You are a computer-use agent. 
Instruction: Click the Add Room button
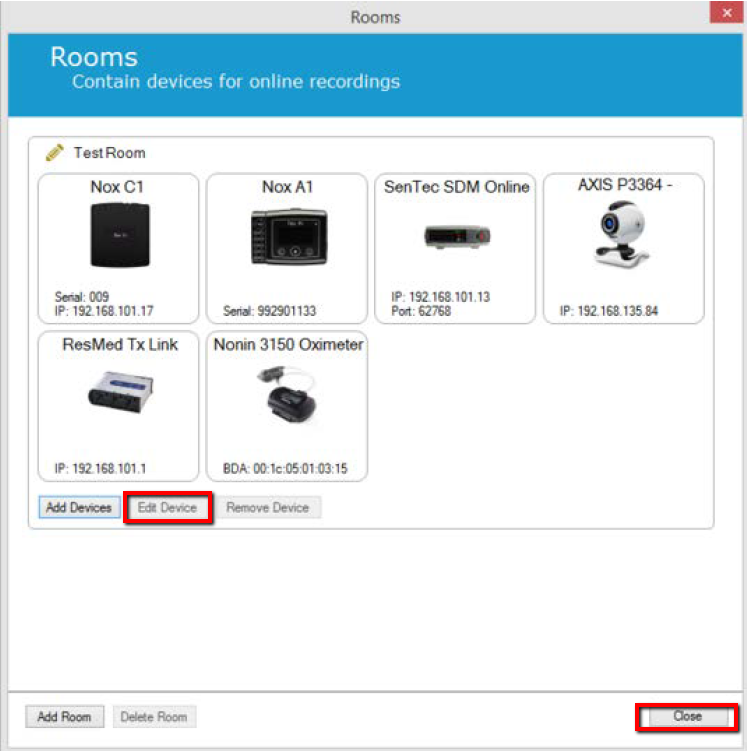(64, 717)
